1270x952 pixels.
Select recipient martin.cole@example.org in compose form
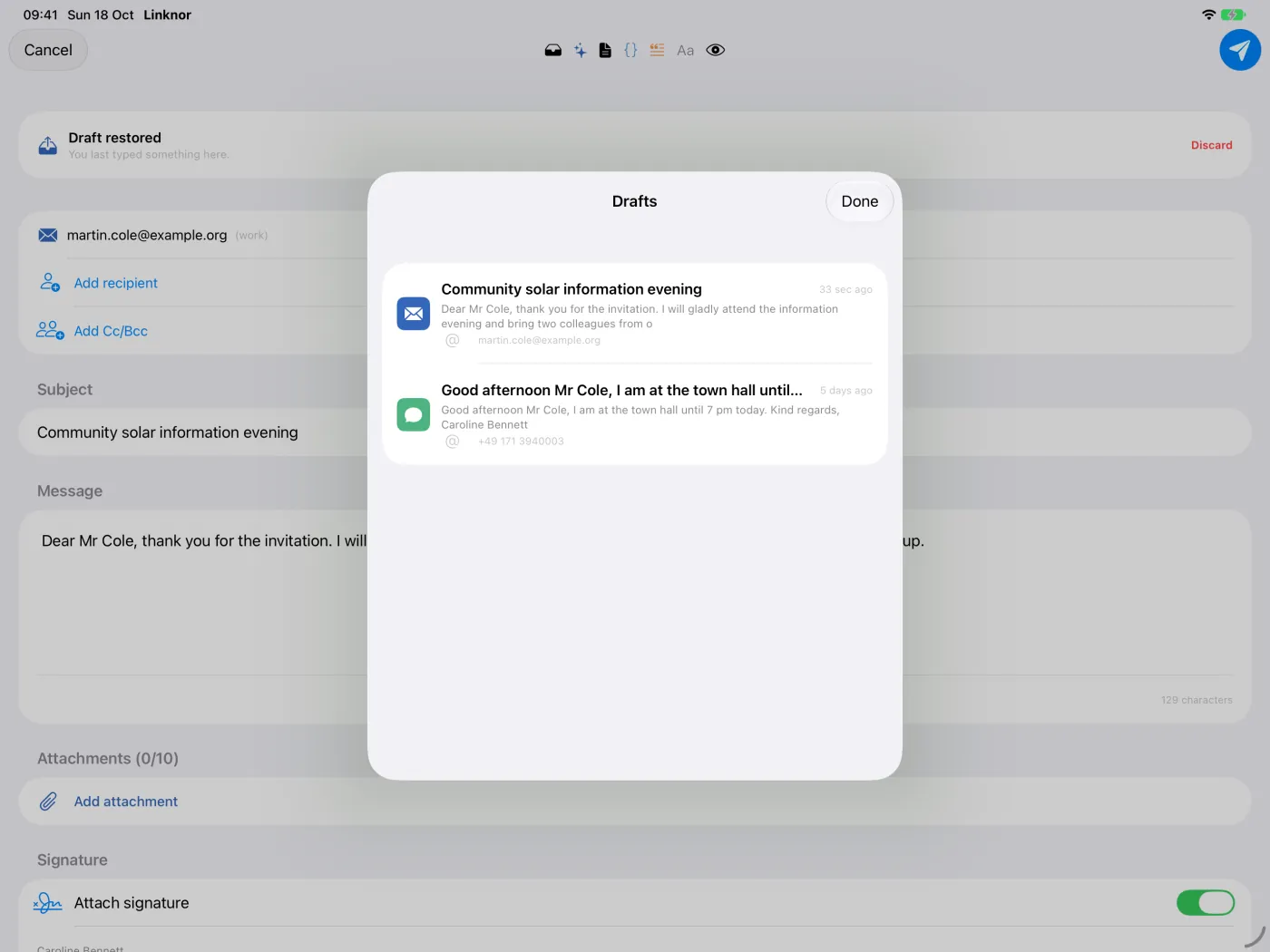click(x=147, y=235)
